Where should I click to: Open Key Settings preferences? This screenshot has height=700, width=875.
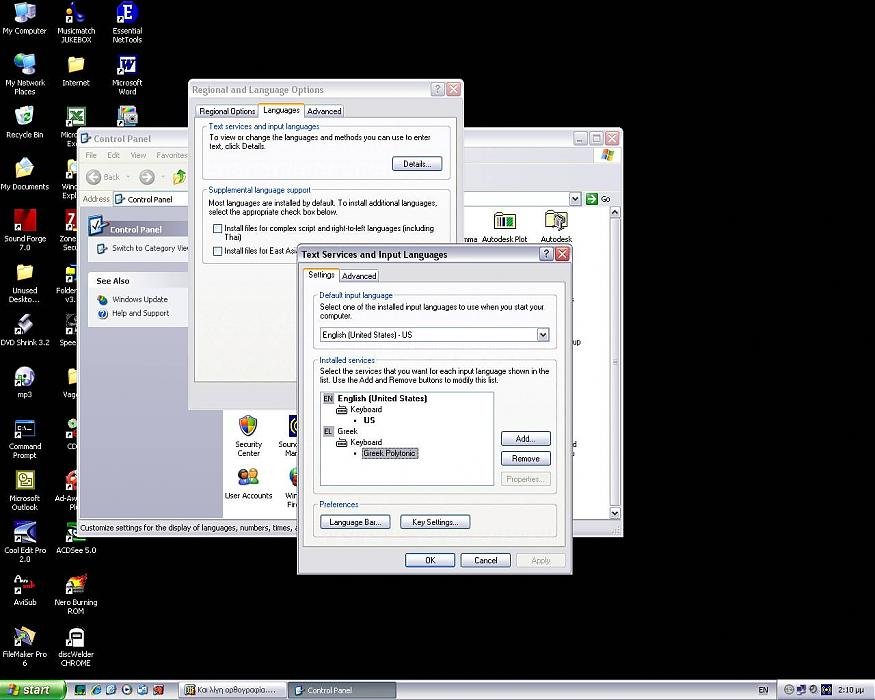(x=435, y=522)
